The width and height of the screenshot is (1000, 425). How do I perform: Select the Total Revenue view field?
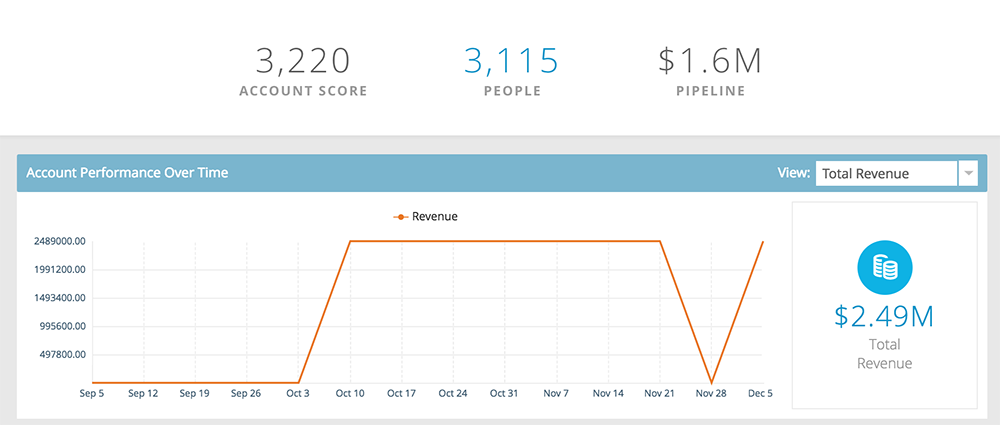tap(886, 173)
